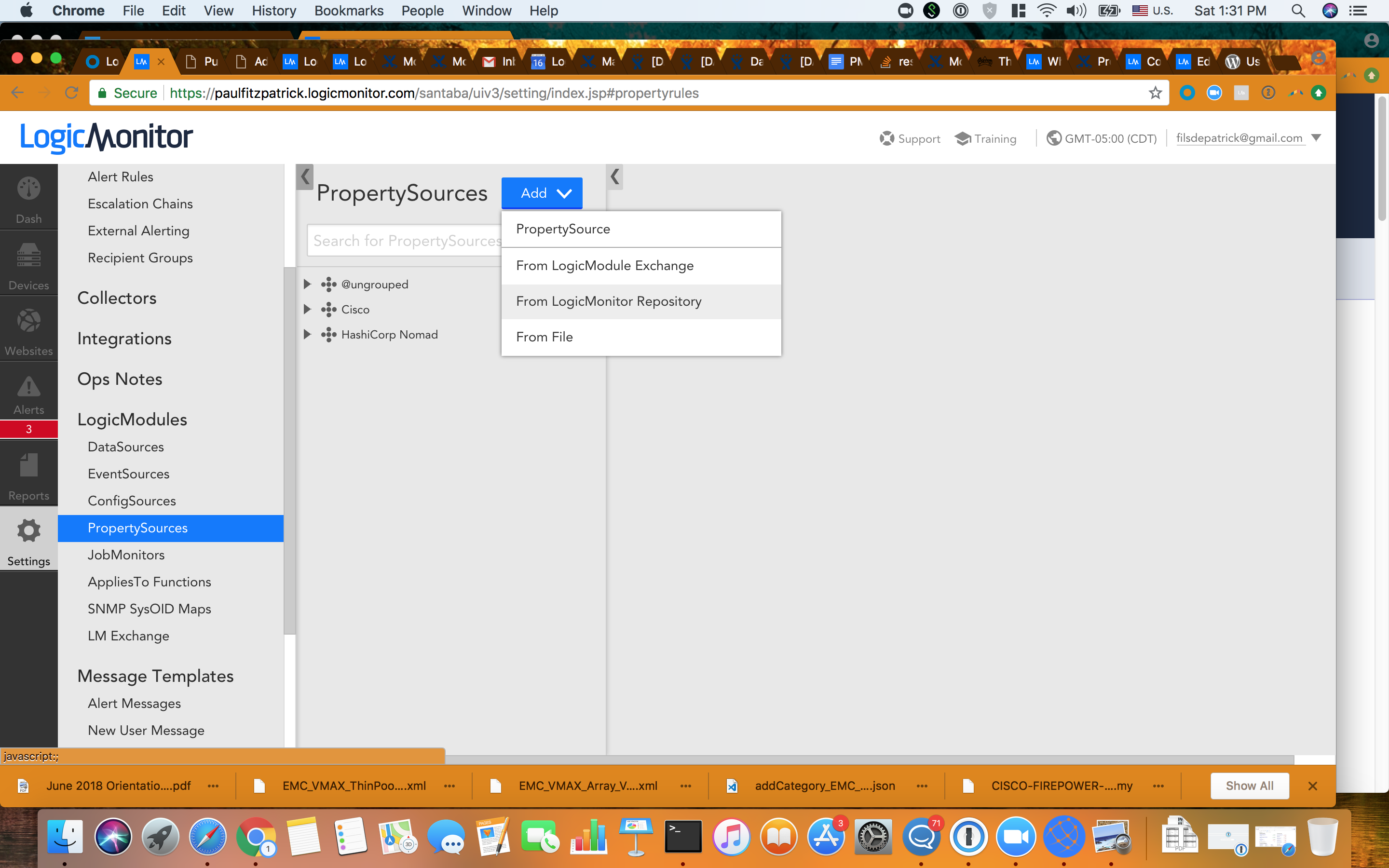Click the browser reload icon
Image resolution: width=1389 pixels, height=868 pixels.
tap(71, 93)
